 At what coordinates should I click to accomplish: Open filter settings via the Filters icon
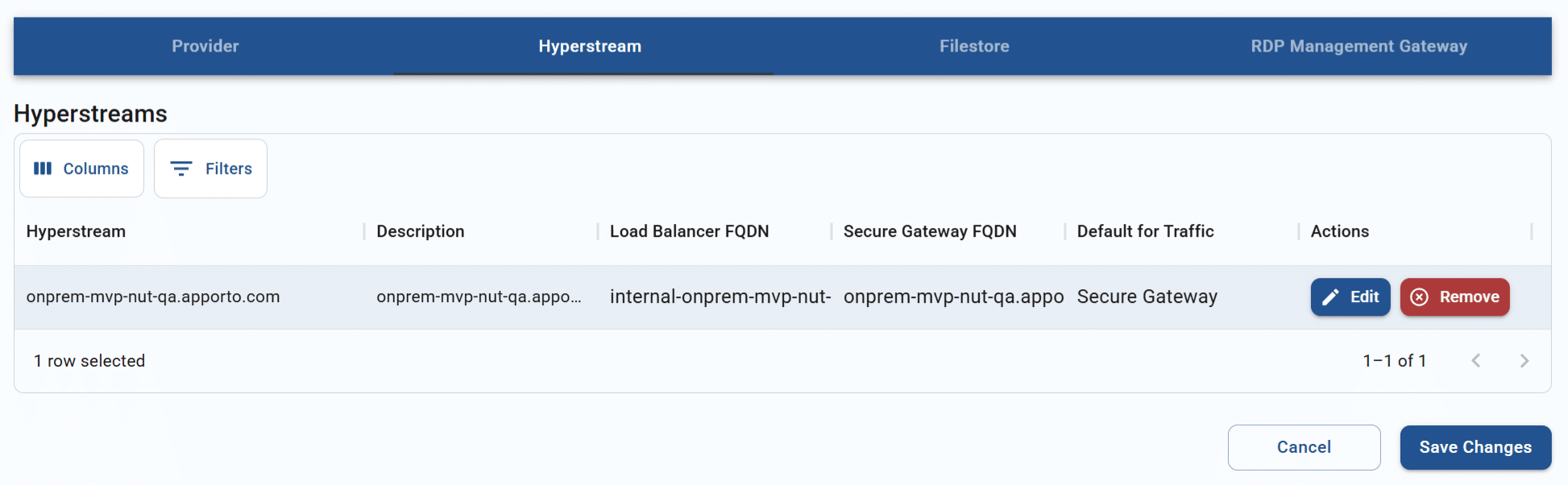coord(180,168)
